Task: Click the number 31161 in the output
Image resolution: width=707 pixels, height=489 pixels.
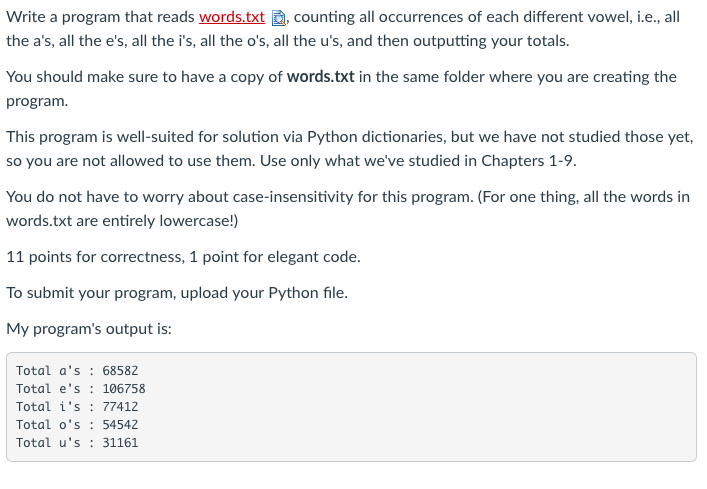Action: point(120,443)
